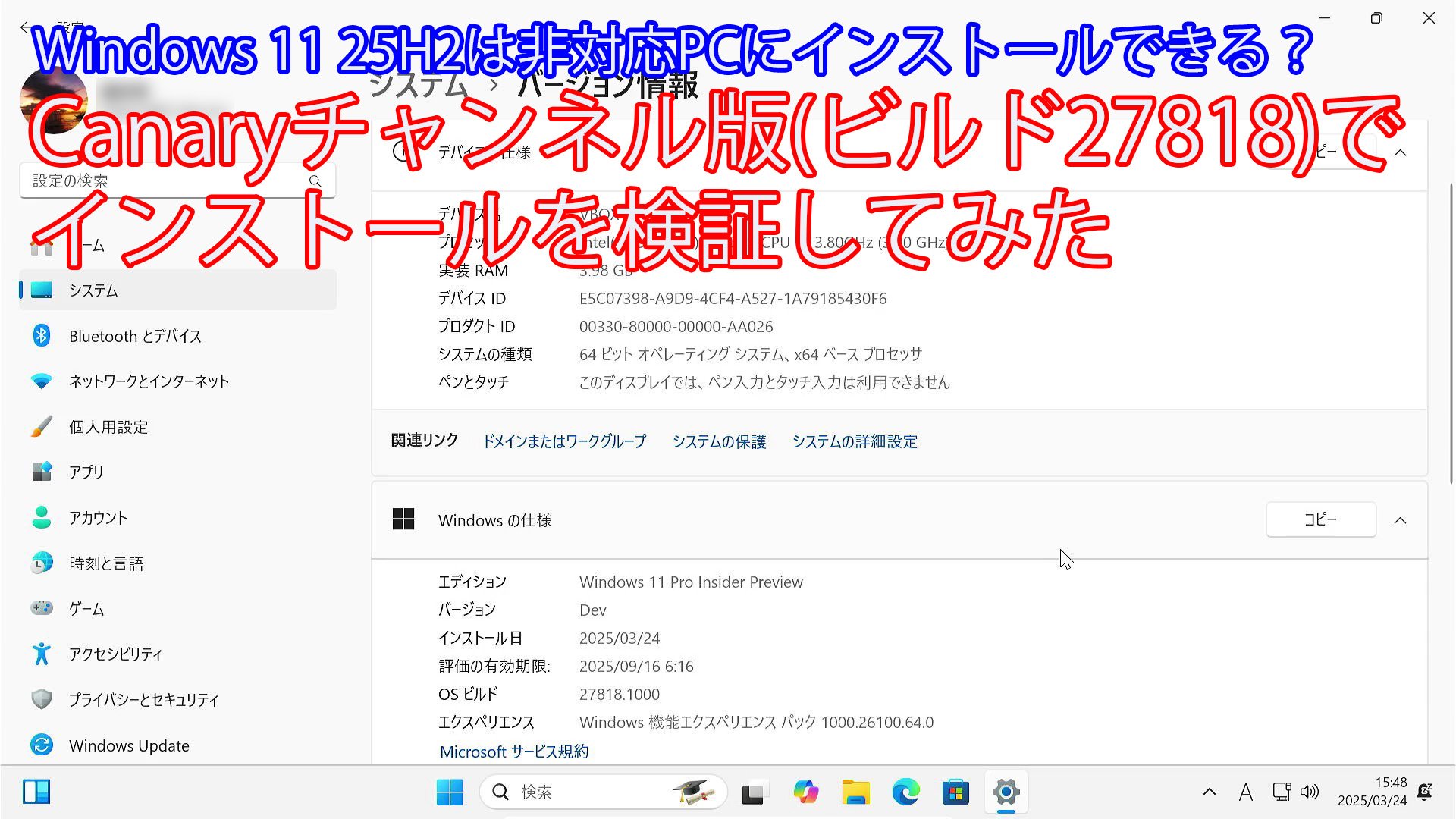The width and height of the screenshot is (1456, 819).
Task: Click the IME input mode A indicator
Action: coord(1245,792)
